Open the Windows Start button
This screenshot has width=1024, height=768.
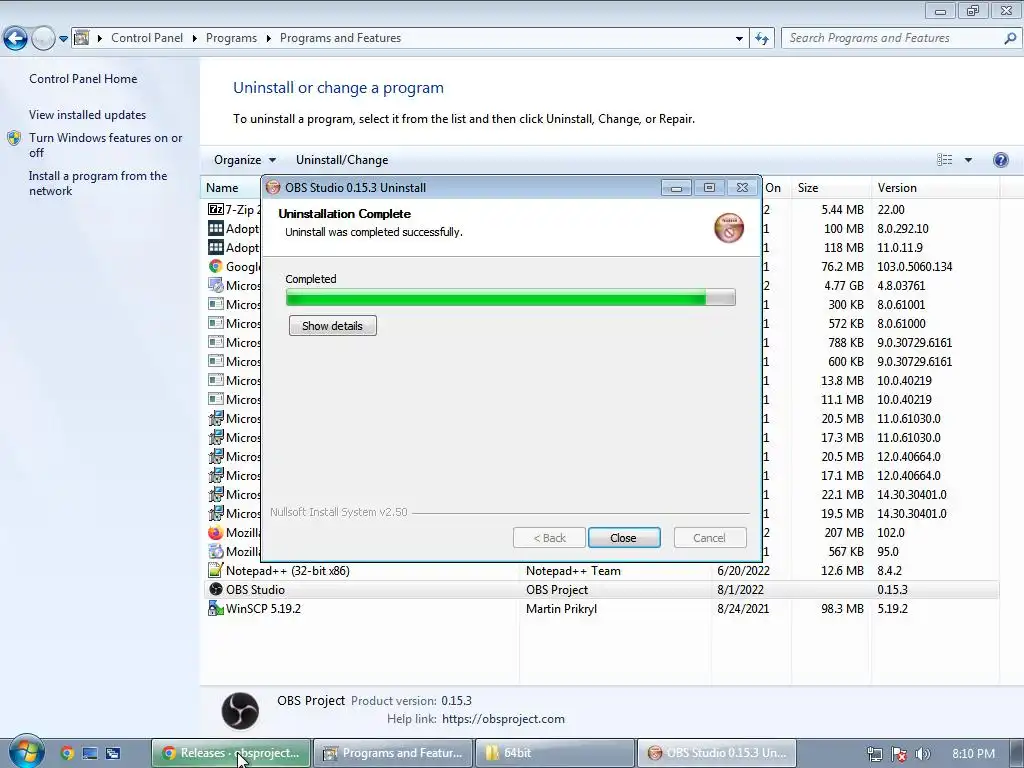(26, 752)
